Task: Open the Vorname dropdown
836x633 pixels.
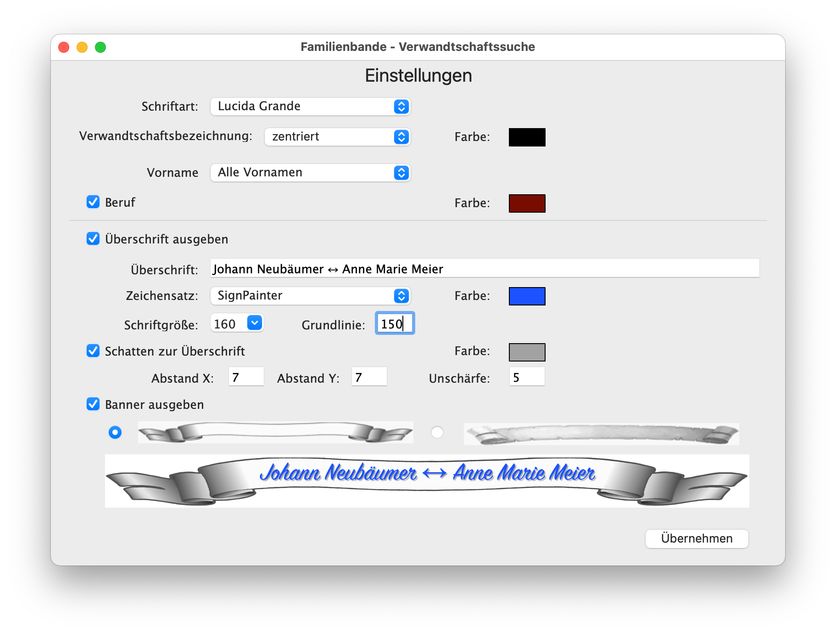Action: [x=310, y=172]
